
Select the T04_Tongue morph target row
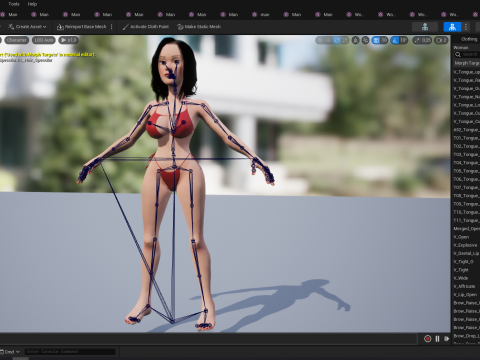click(466, 163)
